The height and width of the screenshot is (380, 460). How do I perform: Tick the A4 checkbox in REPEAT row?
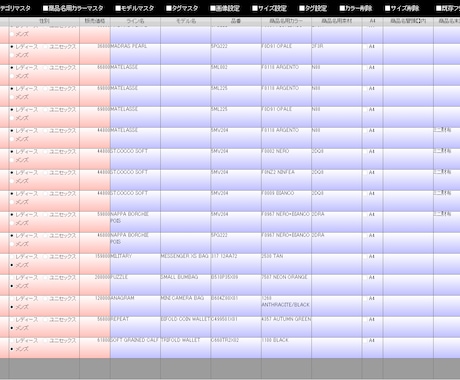pos(366,320)
